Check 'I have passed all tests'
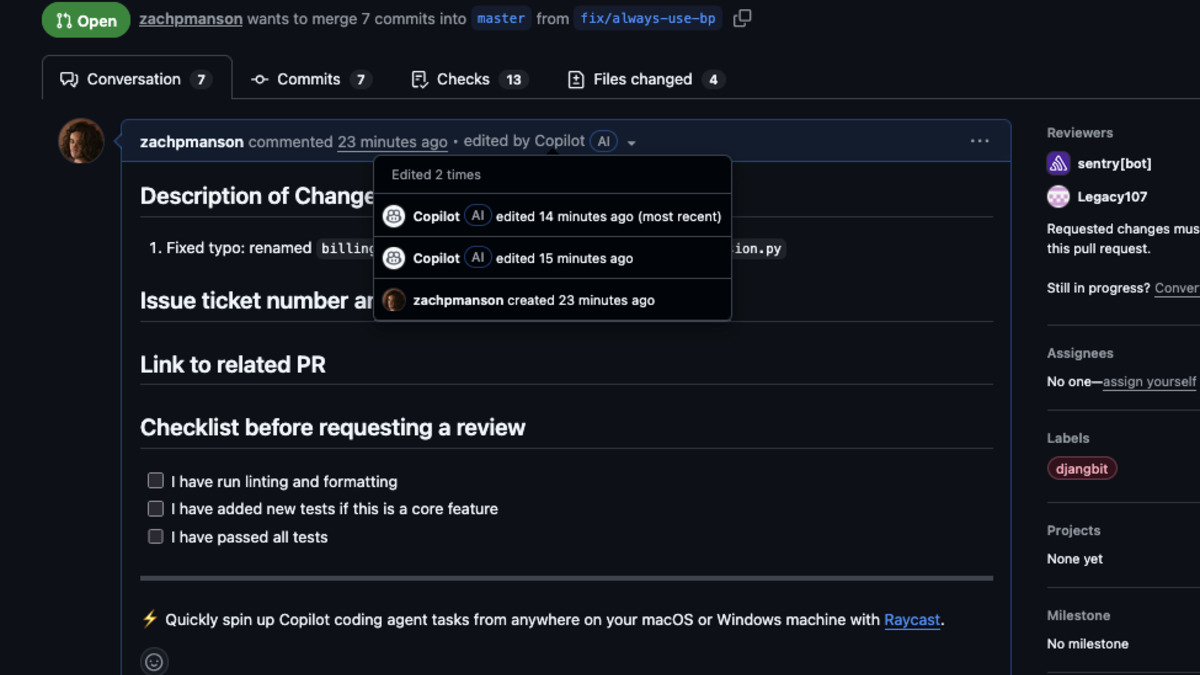Screen dimensions: 1200x675 (155, 536)
